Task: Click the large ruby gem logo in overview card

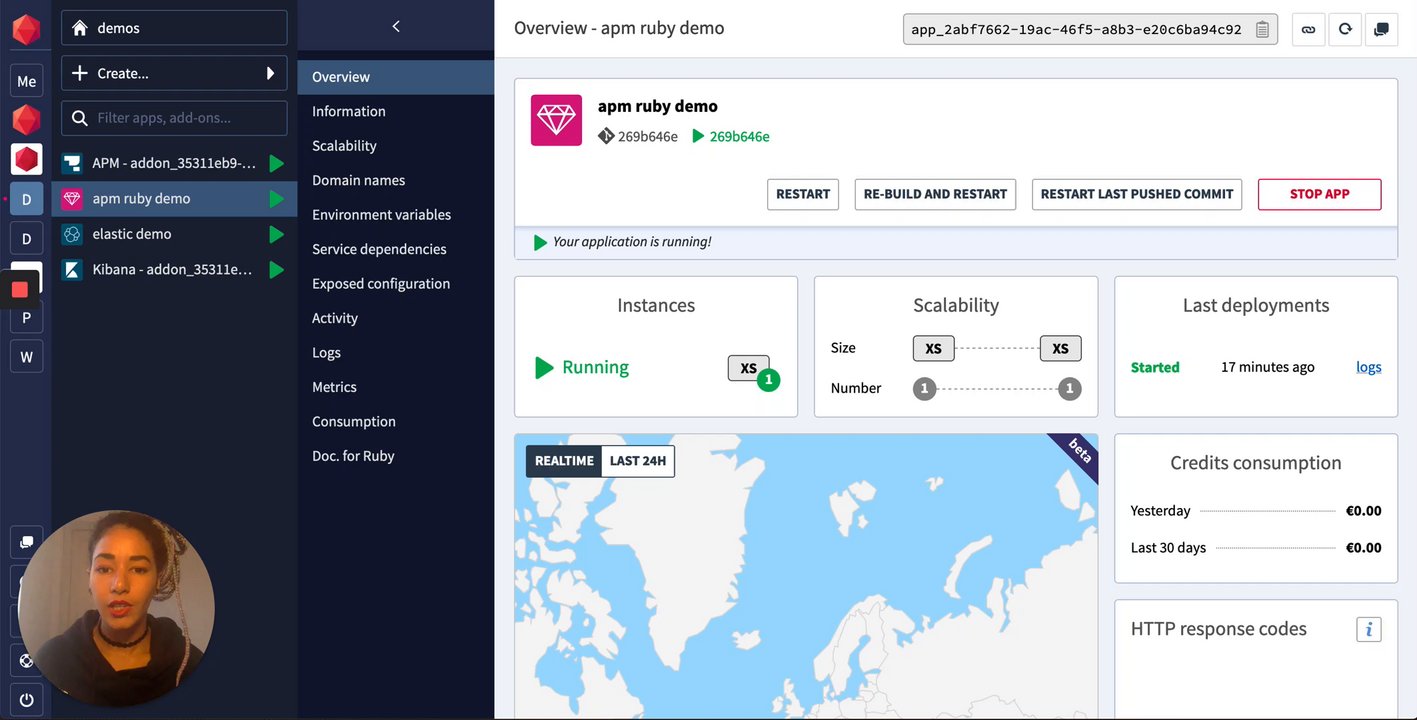Action: (x=556, y=120)
